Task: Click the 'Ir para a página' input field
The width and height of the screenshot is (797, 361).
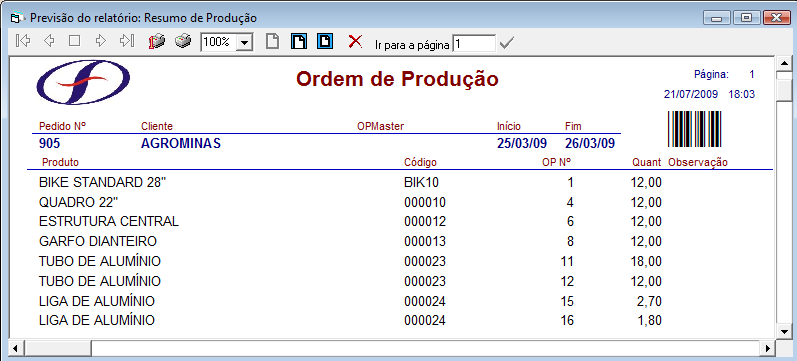Action: pos(474,44)
